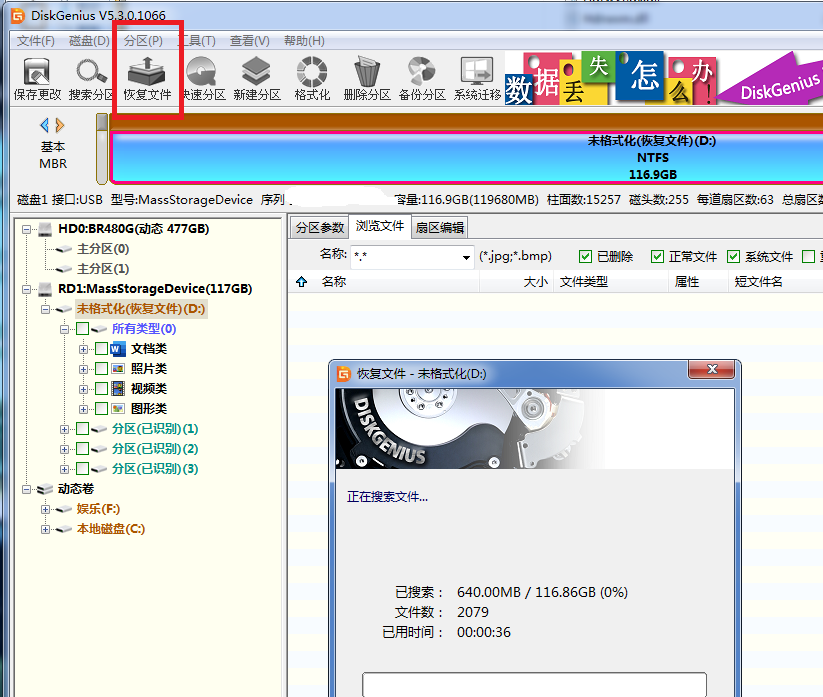Screen dimensions: 823x697
Task: Click the 格式化 format icon
Action: (312, 79)
